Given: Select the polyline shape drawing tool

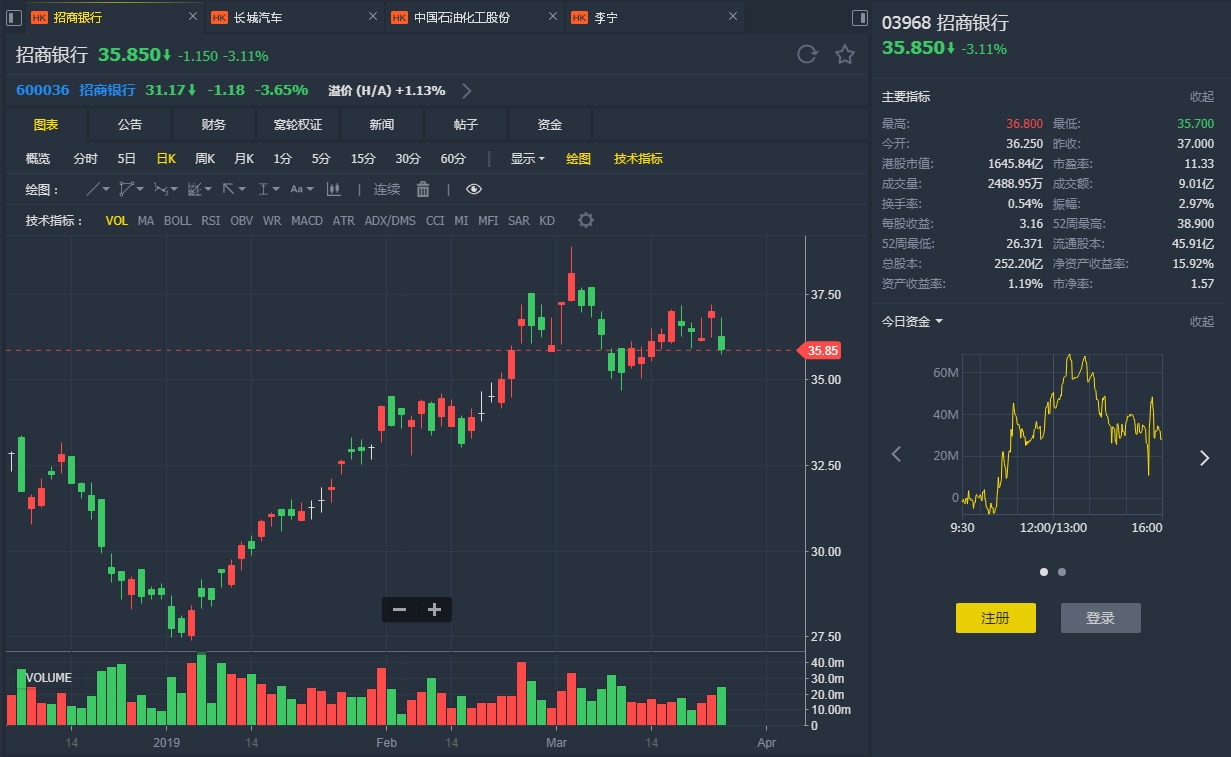Looking at the screenshot, I should (126, 189).
